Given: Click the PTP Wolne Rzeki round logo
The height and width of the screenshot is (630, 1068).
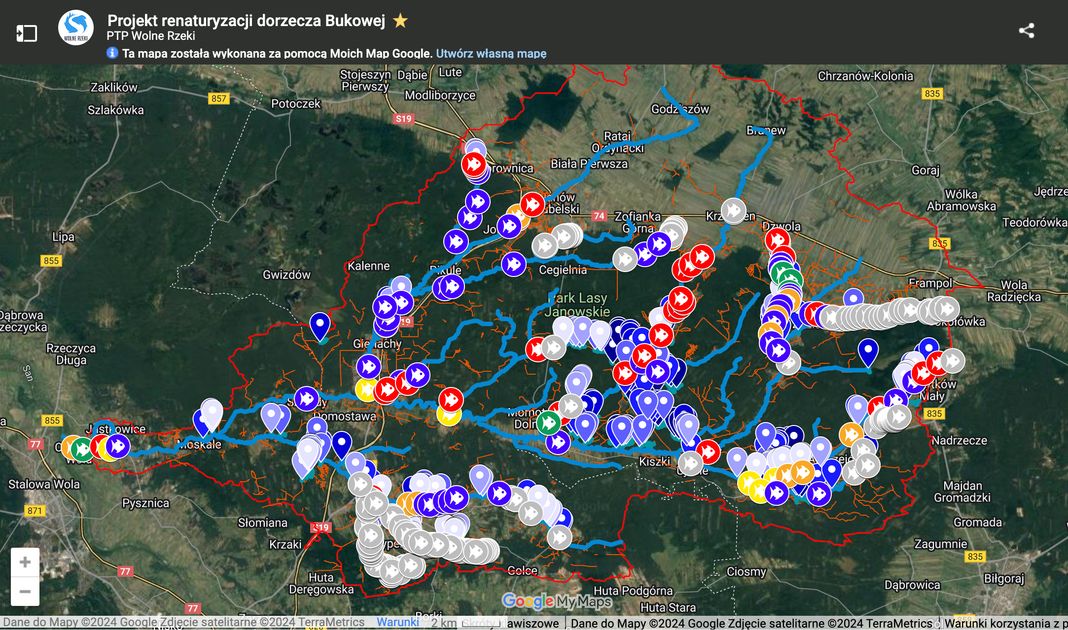Looking at the screenshot, I should click(x=76, y=28).
